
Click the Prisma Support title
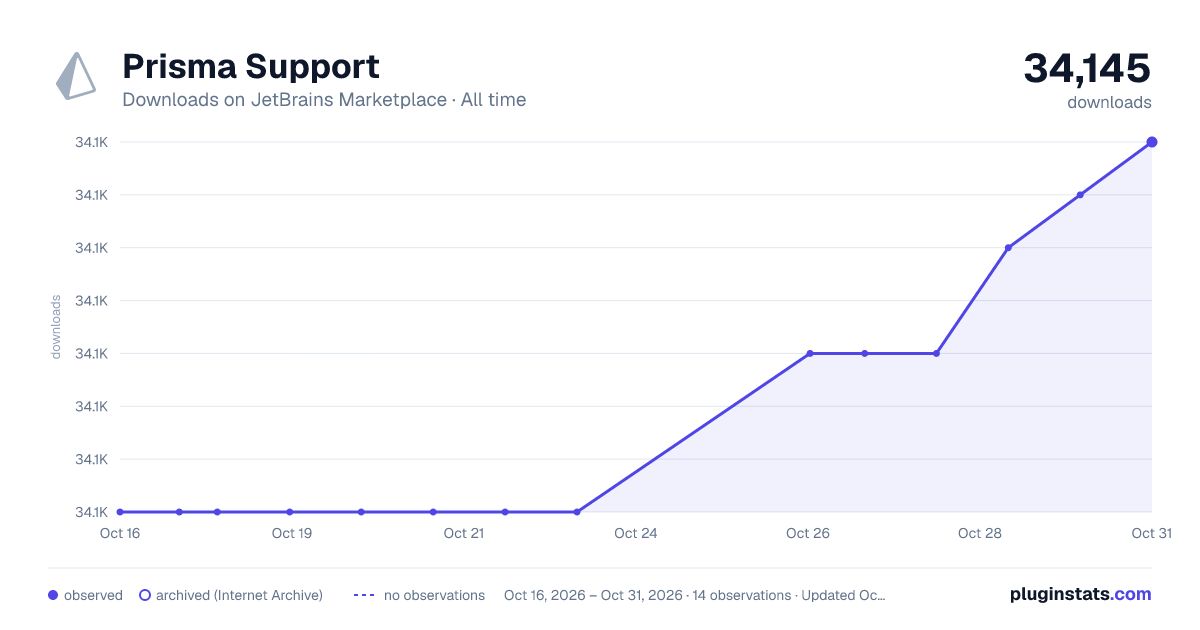251,67
